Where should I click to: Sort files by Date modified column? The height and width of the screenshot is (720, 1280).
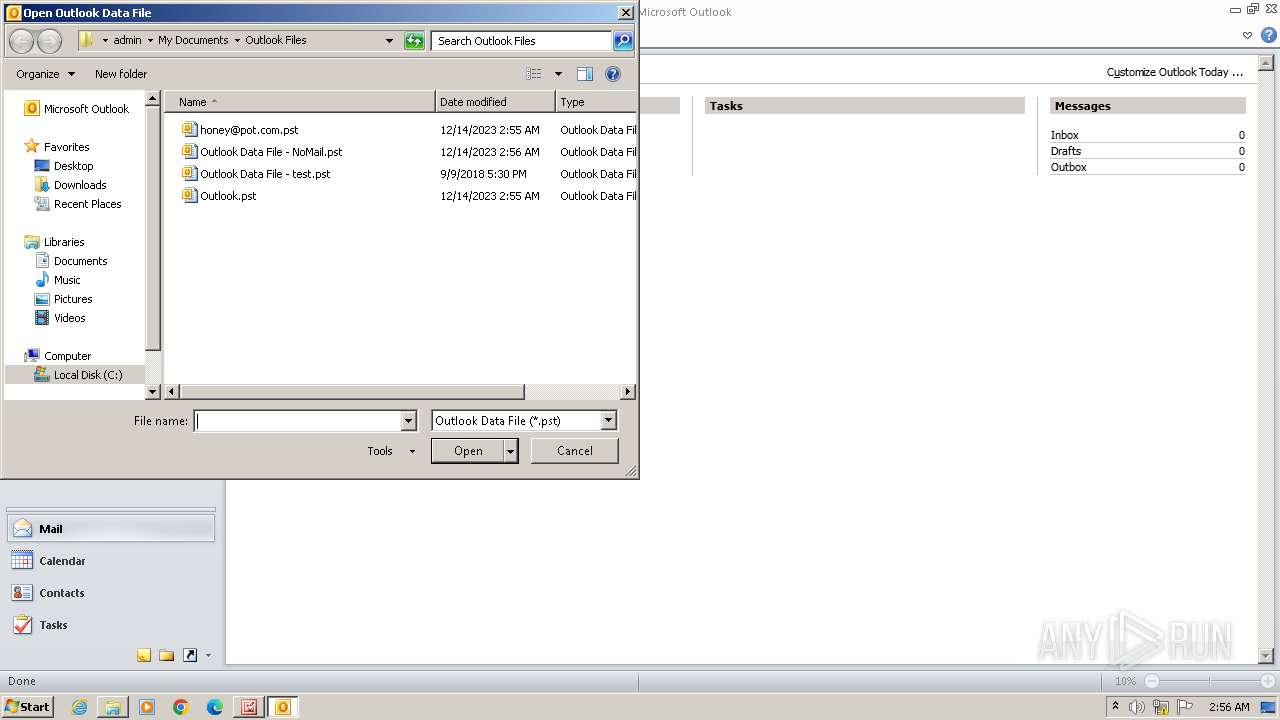coord(495,102)
